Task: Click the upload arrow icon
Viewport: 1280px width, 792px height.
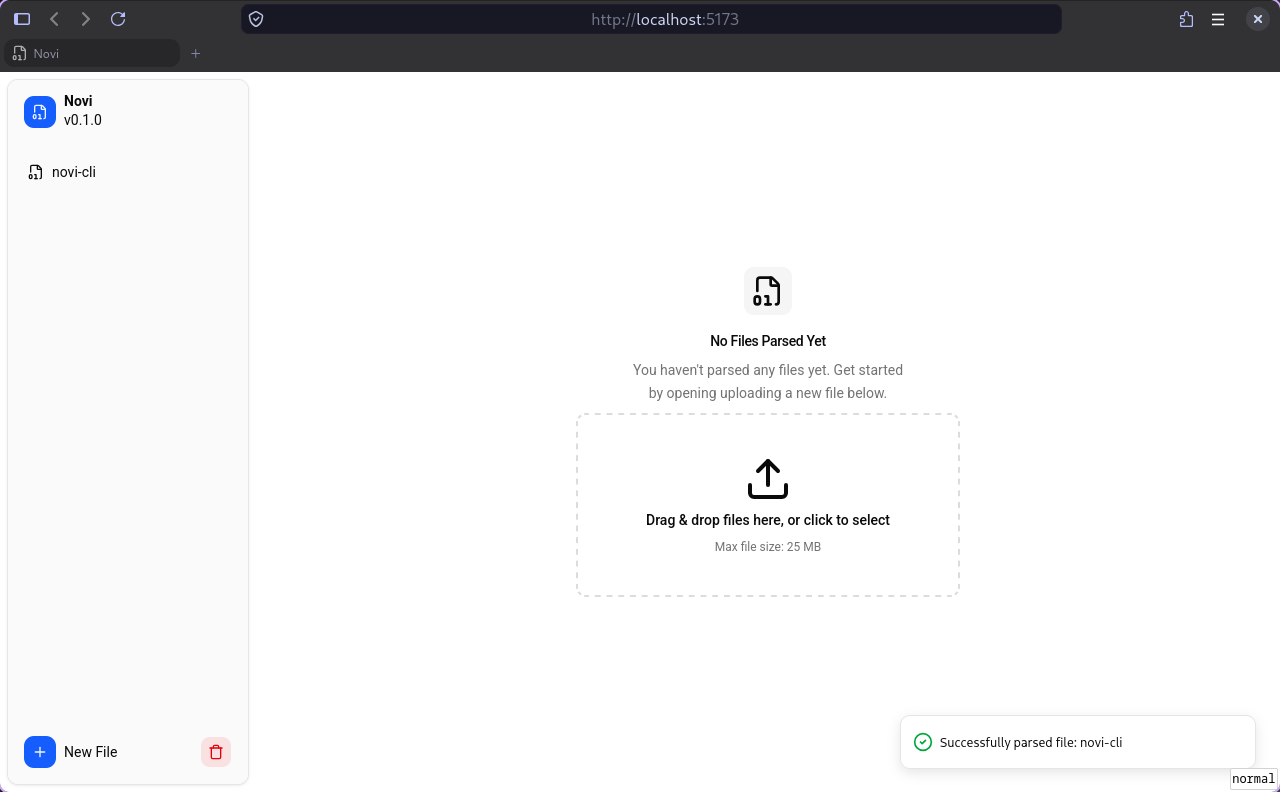Action: [768, 479]
